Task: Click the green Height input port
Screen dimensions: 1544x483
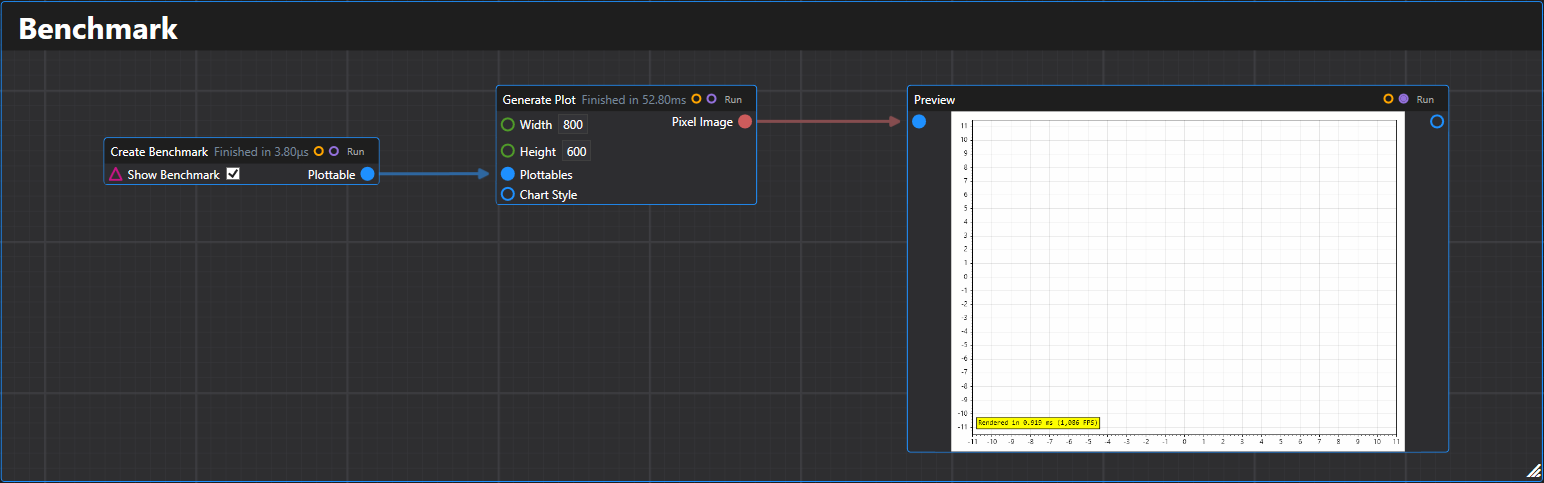Action: [x=508, y=152]
